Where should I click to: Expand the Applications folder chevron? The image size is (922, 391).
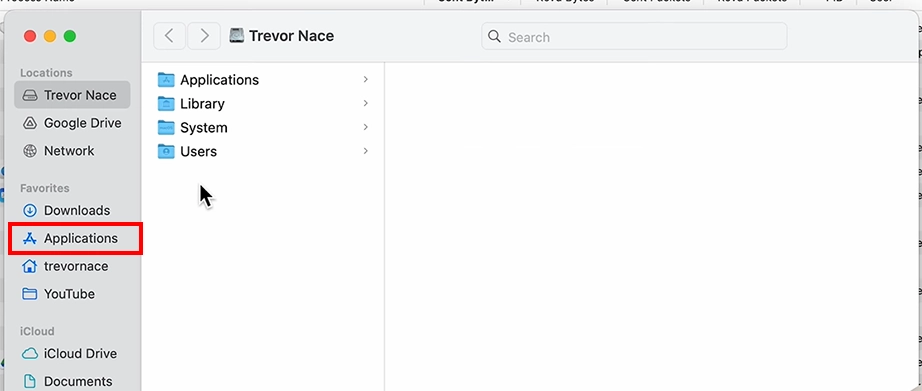[x=366, y=79]
